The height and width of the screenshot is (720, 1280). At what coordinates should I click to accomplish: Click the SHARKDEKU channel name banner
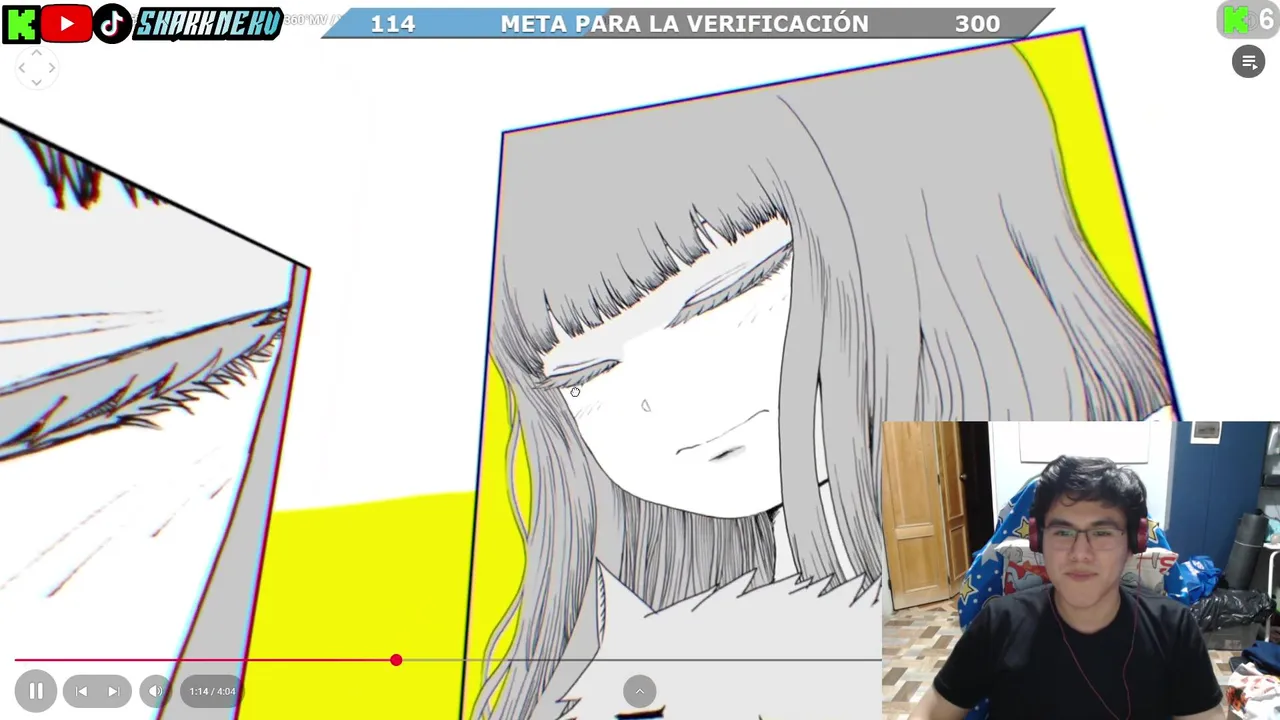coord(208,23)
